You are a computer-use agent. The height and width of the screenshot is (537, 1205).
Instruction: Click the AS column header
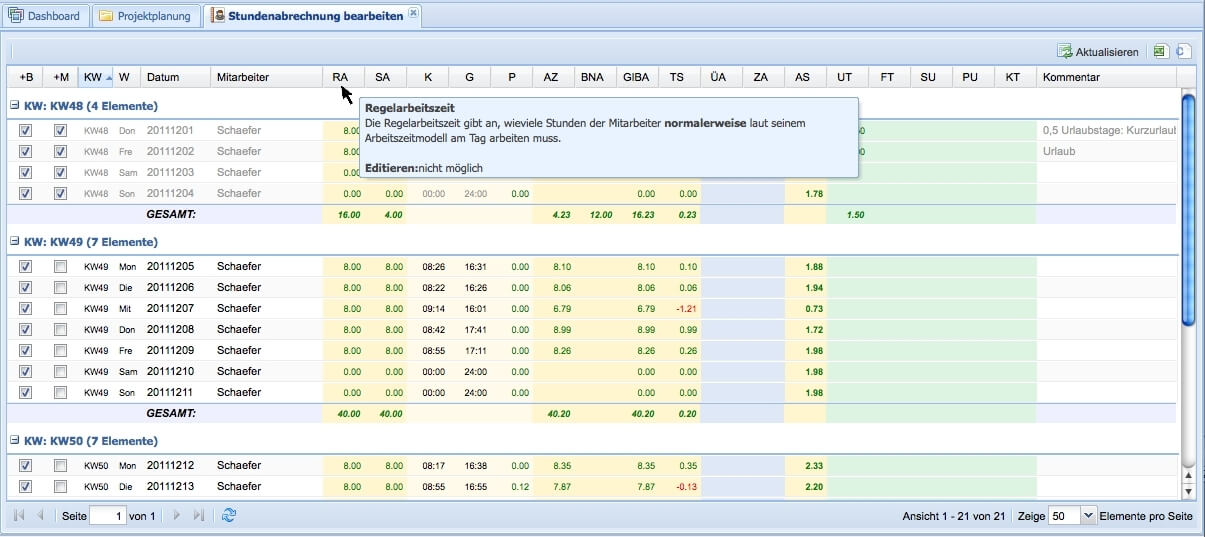click(x=805, y=77)
